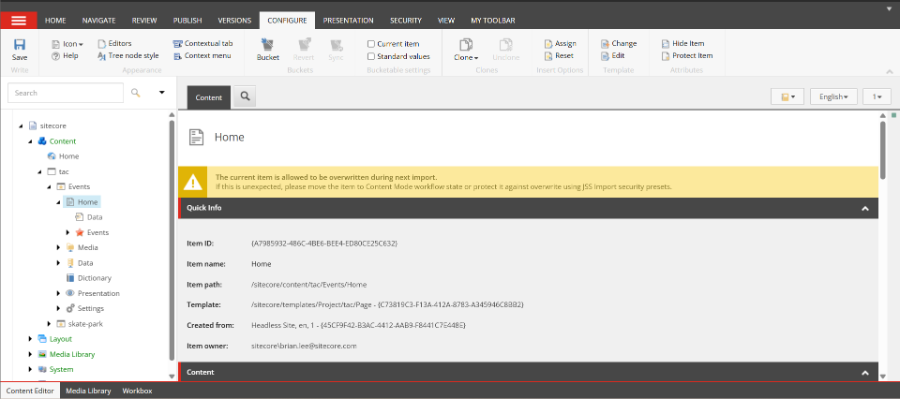Open the English language dropdown
This screenshot has width=900, height=399.
[x=833, y=96]
